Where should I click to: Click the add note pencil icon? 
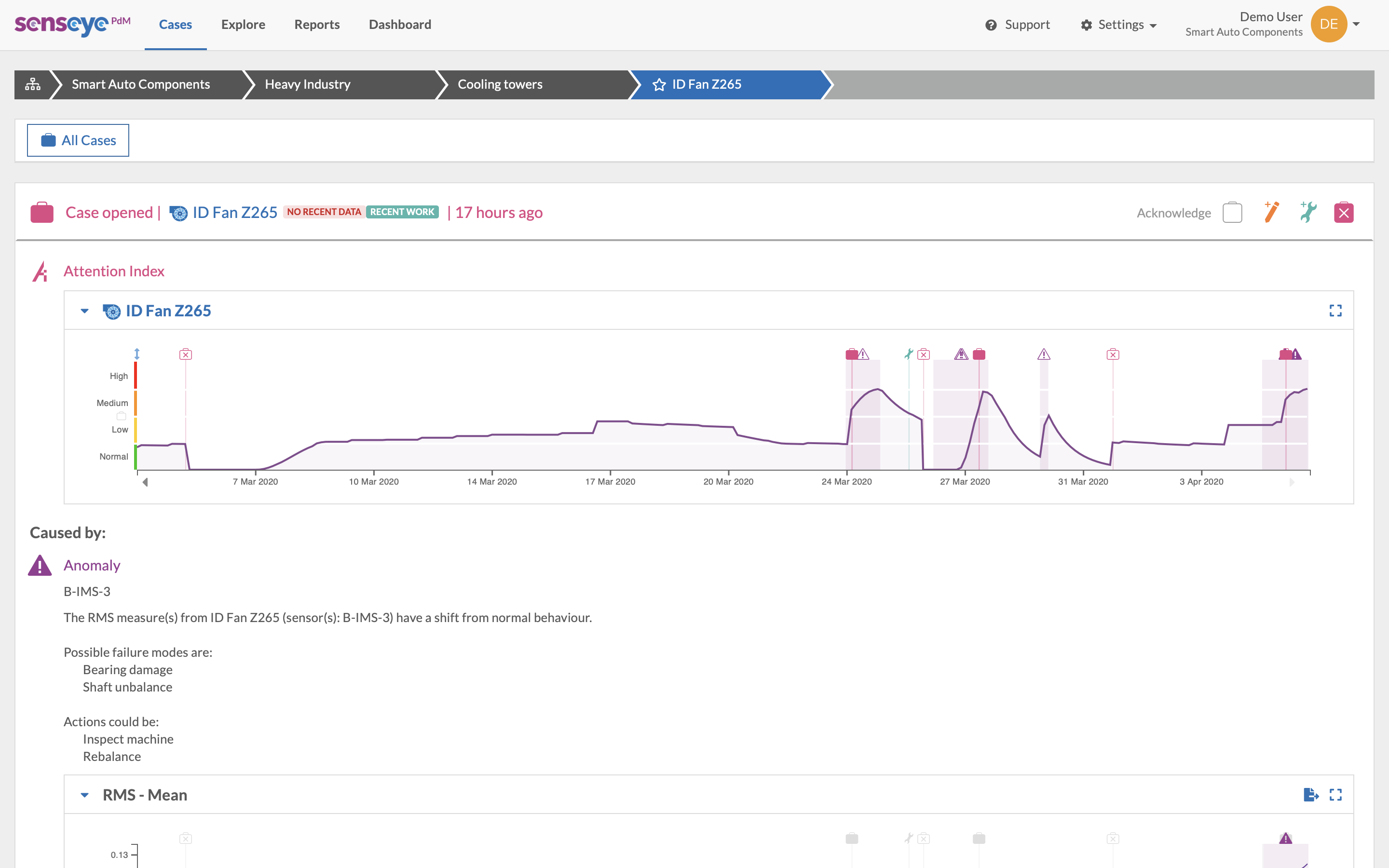pos(1271,212)
